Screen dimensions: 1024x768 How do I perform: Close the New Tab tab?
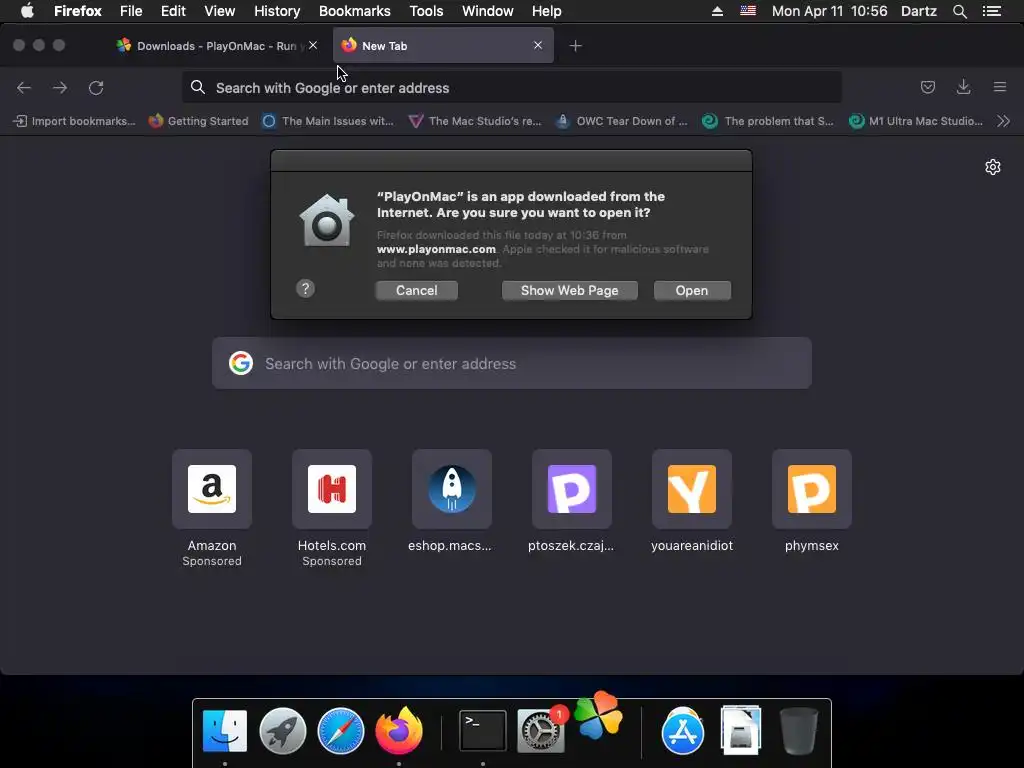pos(537,45)
